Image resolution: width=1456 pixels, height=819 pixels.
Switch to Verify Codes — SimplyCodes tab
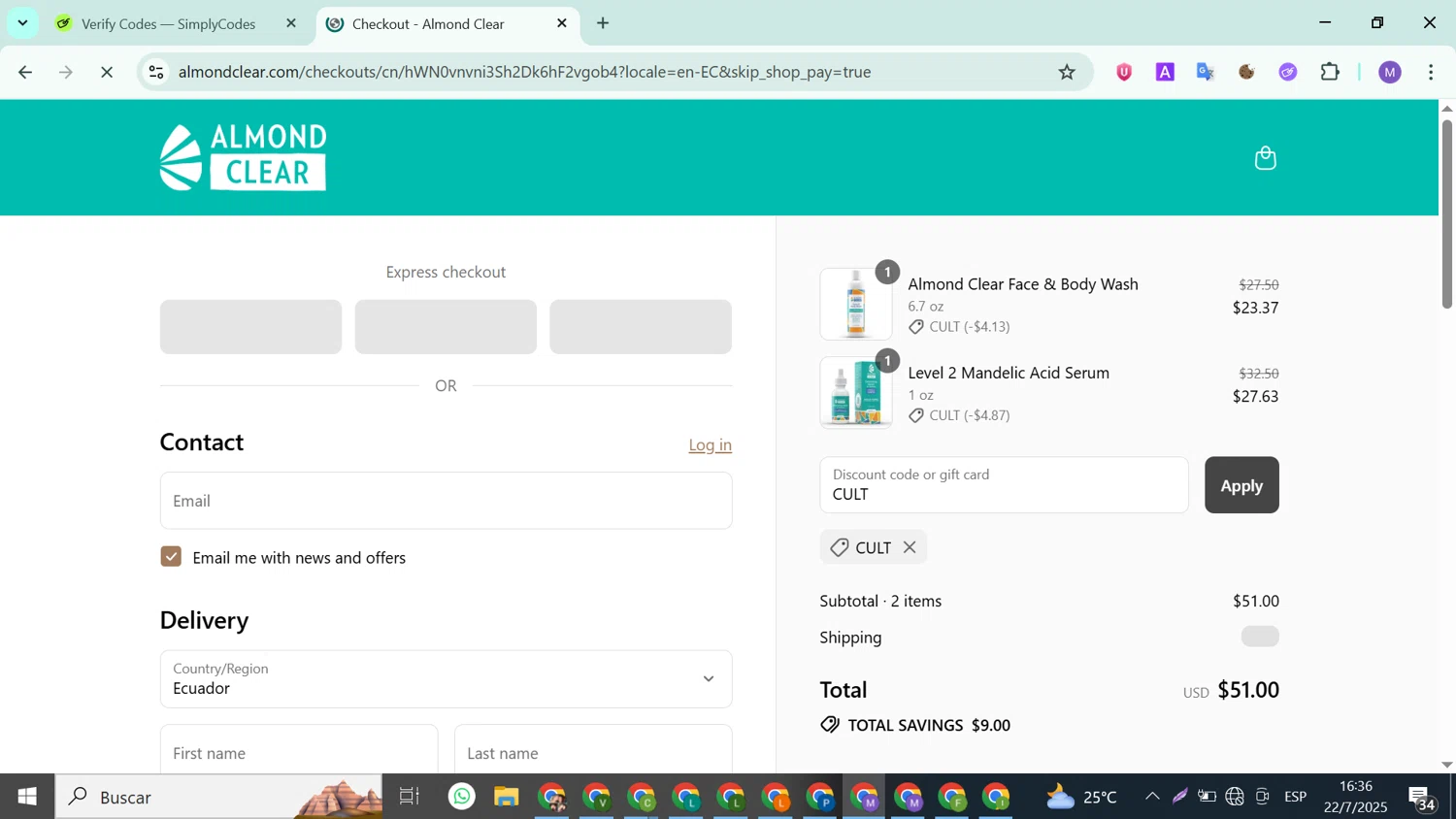[x=168, y=23]
